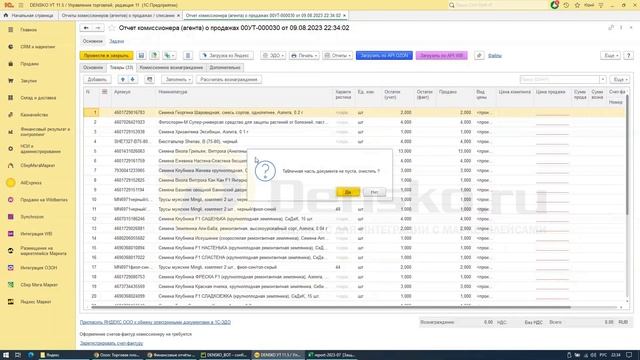Open the Отчеты dropdown
This screenshot has height=360, width=640.
(338, 56)
